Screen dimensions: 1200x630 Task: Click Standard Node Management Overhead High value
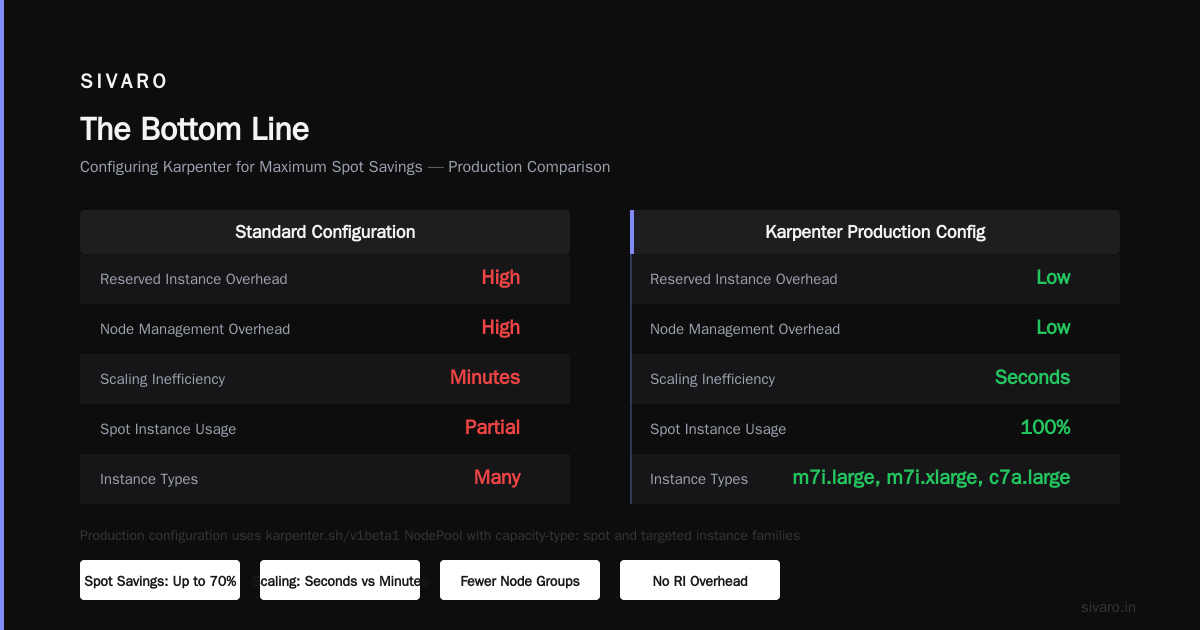[x=501, y=328]
